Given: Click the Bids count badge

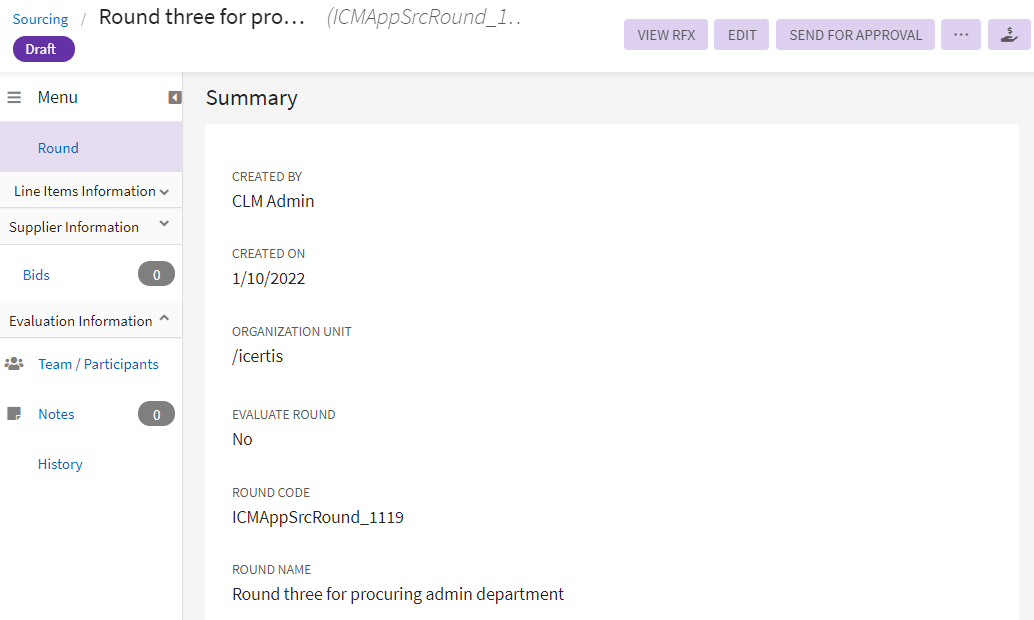Looking at the screenshot, I should [156, 274].
